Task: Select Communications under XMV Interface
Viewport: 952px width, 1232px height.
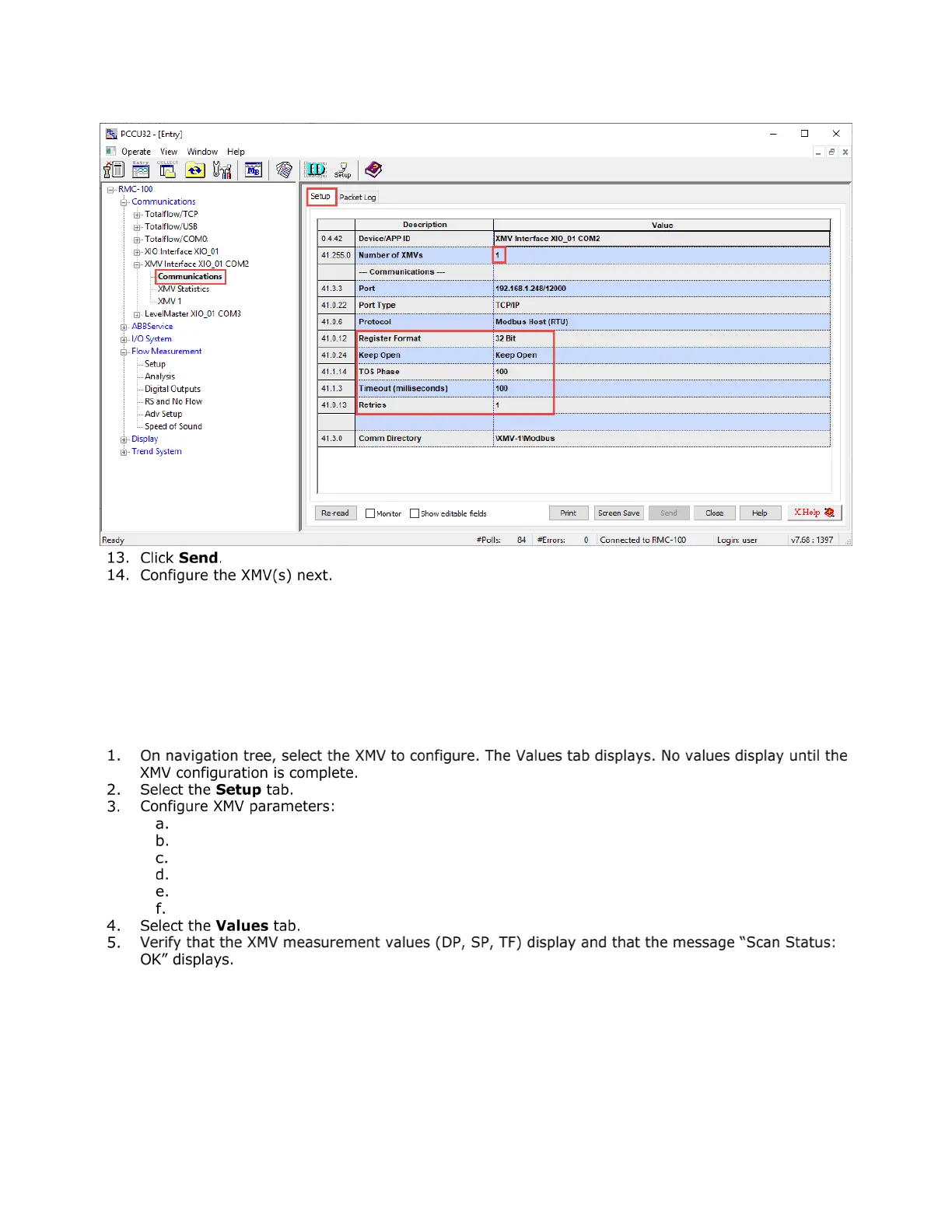Action: 190,276
